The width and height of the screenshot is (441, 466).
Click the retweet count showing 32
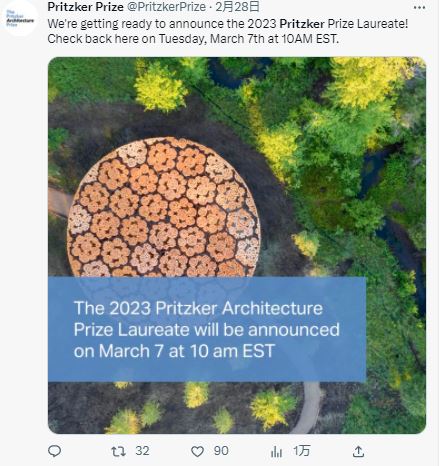pyautogui.click(x=142, y=451)
